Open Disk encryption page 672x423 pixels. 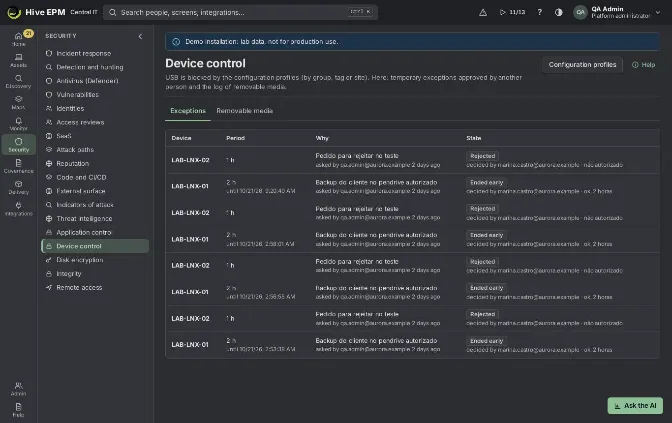coord(95,260)
